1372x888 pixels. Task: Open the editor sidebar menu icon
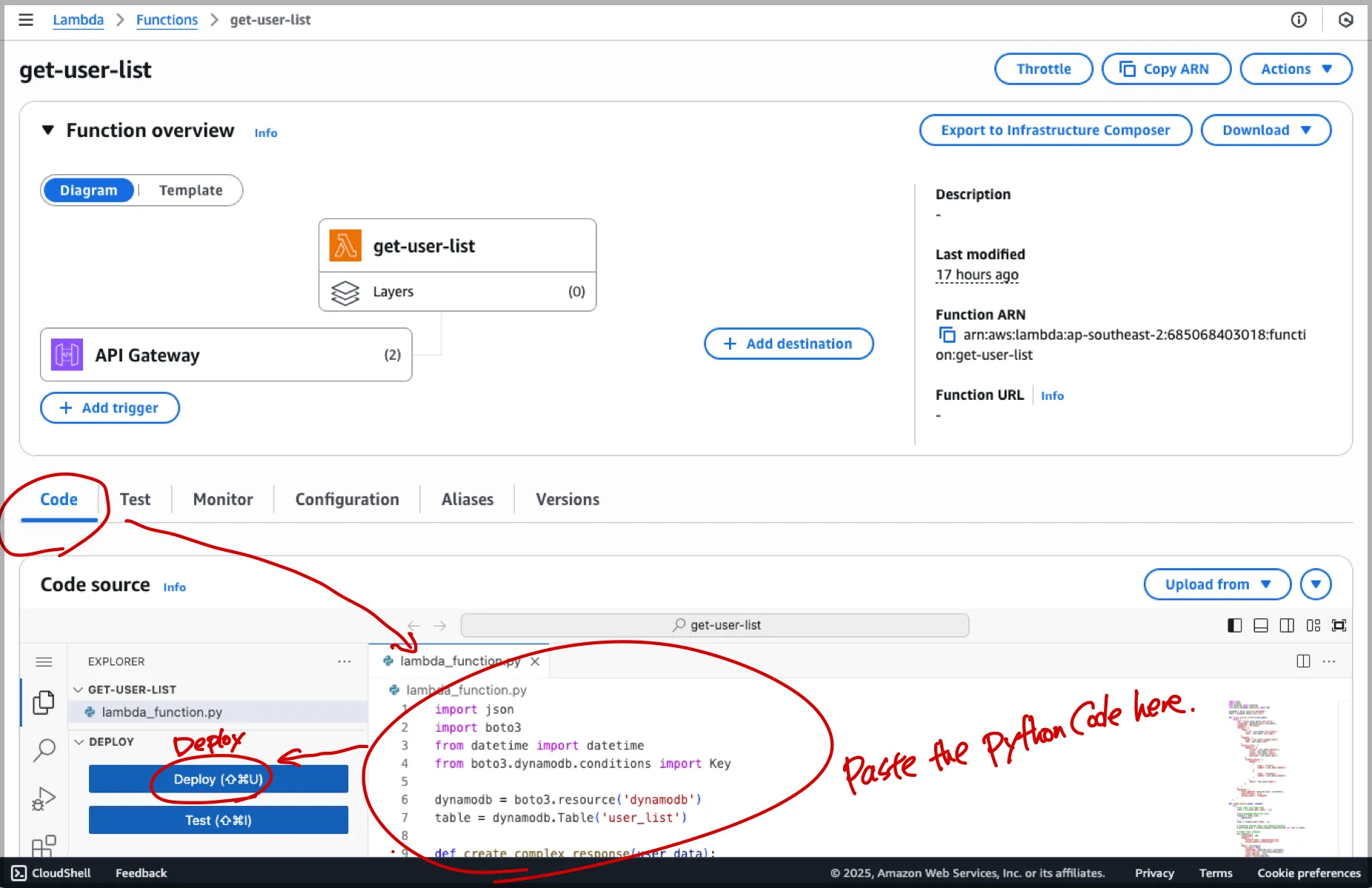44,661
